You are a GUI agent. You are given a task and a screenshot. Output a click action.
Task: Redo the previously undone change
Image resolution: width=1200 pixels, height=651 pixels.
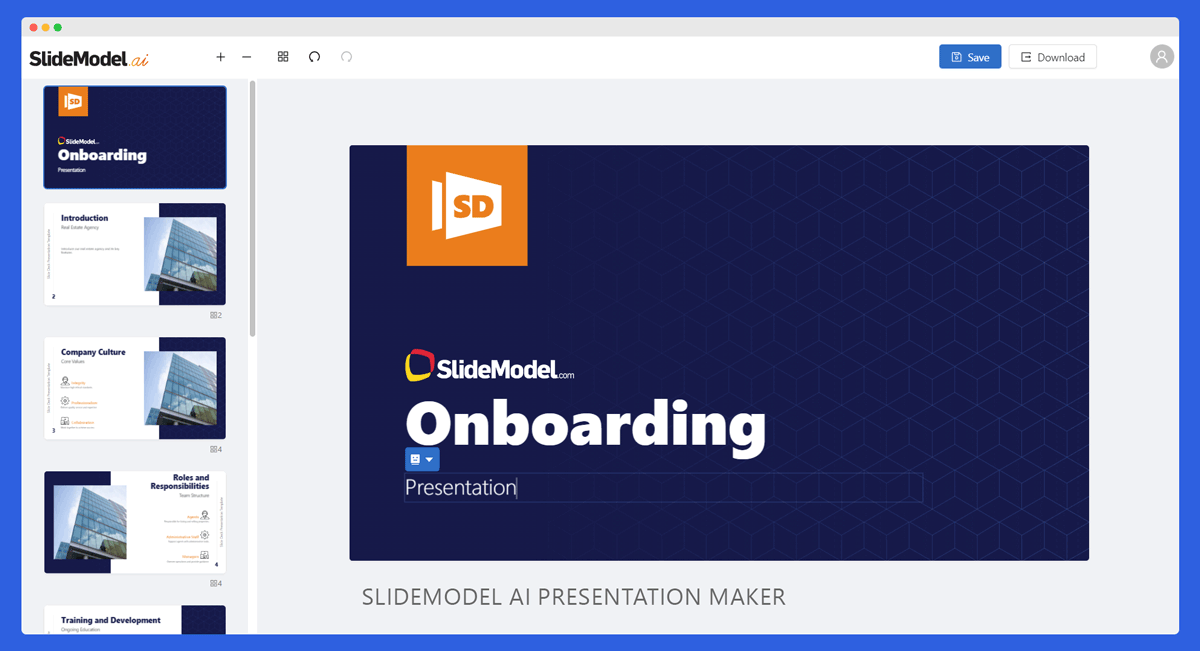coord(346,57)
